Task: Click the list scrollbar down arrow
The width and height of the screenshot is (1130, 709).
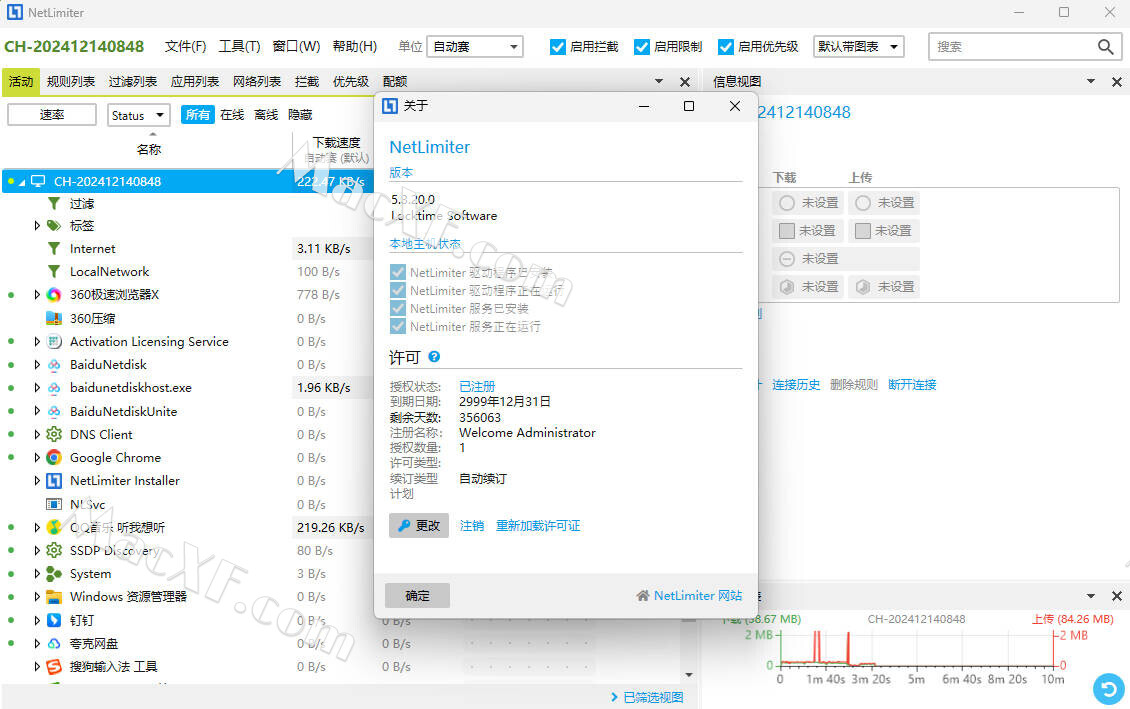Action: [x=689, y=675]
